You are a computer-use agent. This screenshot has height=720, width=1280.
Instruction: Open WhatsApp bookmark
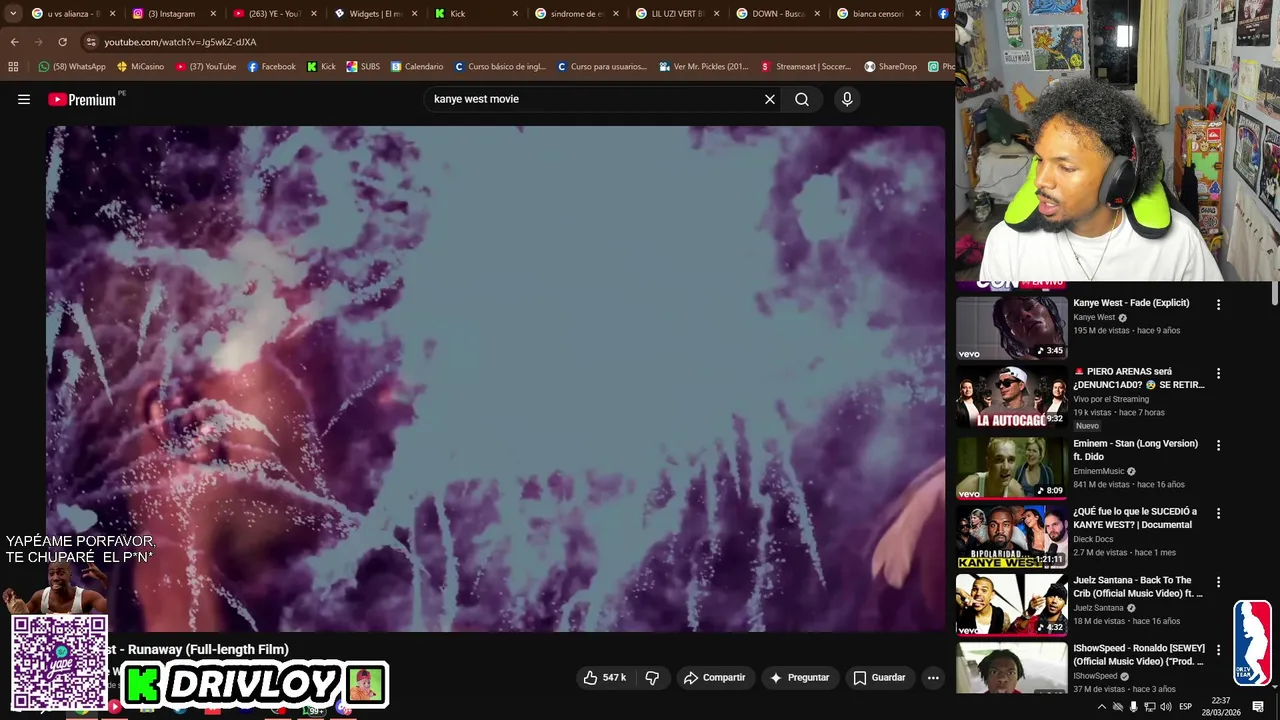[72, 67]
